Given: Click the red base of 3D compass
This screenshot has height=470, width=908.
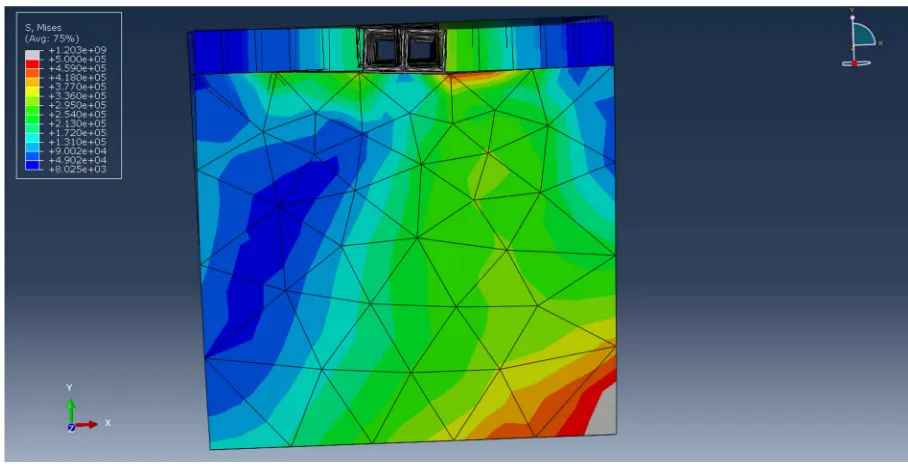Looking at the screenshot, I should [x=854, y=63].
